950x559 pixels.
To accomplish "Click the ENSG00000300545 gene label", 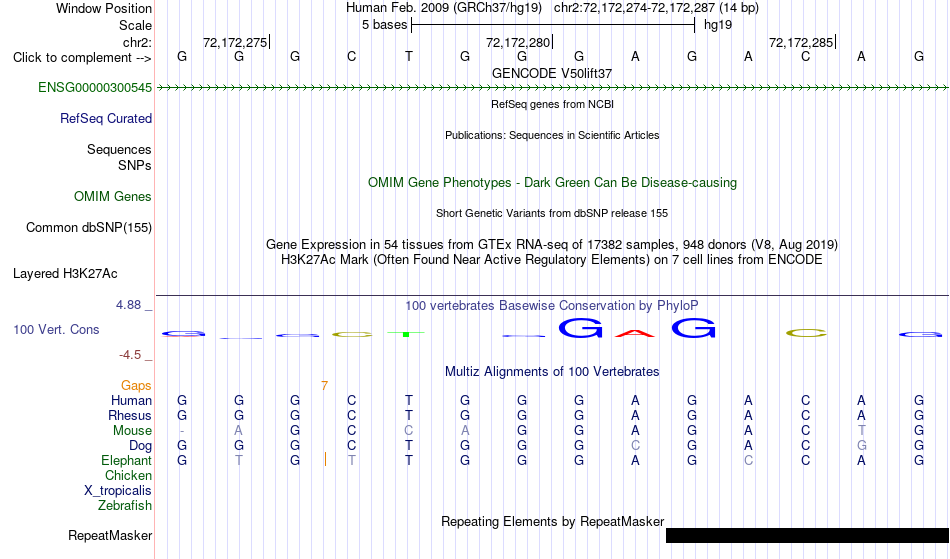I will click(95, 88).
